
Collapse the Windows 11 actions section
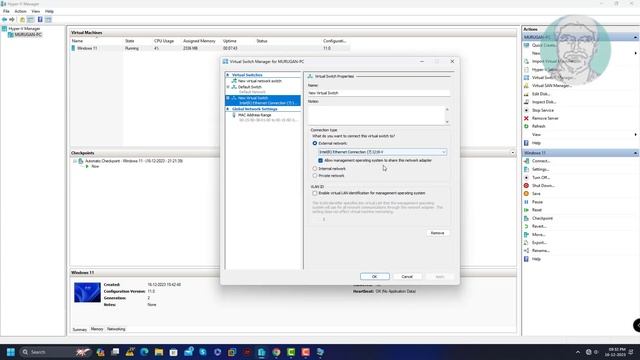click(636, 153)
